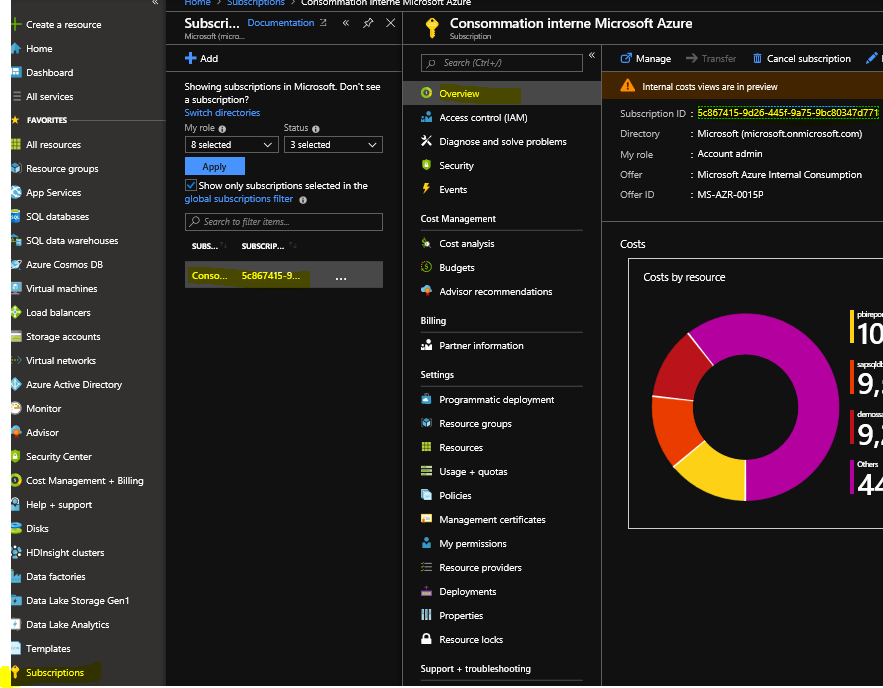Focus the search to filter items field
Viewport: 883px width, 688px height.
284,222
